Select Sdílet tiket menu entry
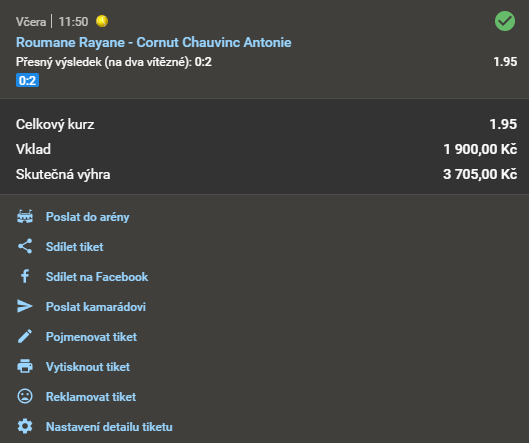This screenshot has width=529, height=443. point(75,247)
